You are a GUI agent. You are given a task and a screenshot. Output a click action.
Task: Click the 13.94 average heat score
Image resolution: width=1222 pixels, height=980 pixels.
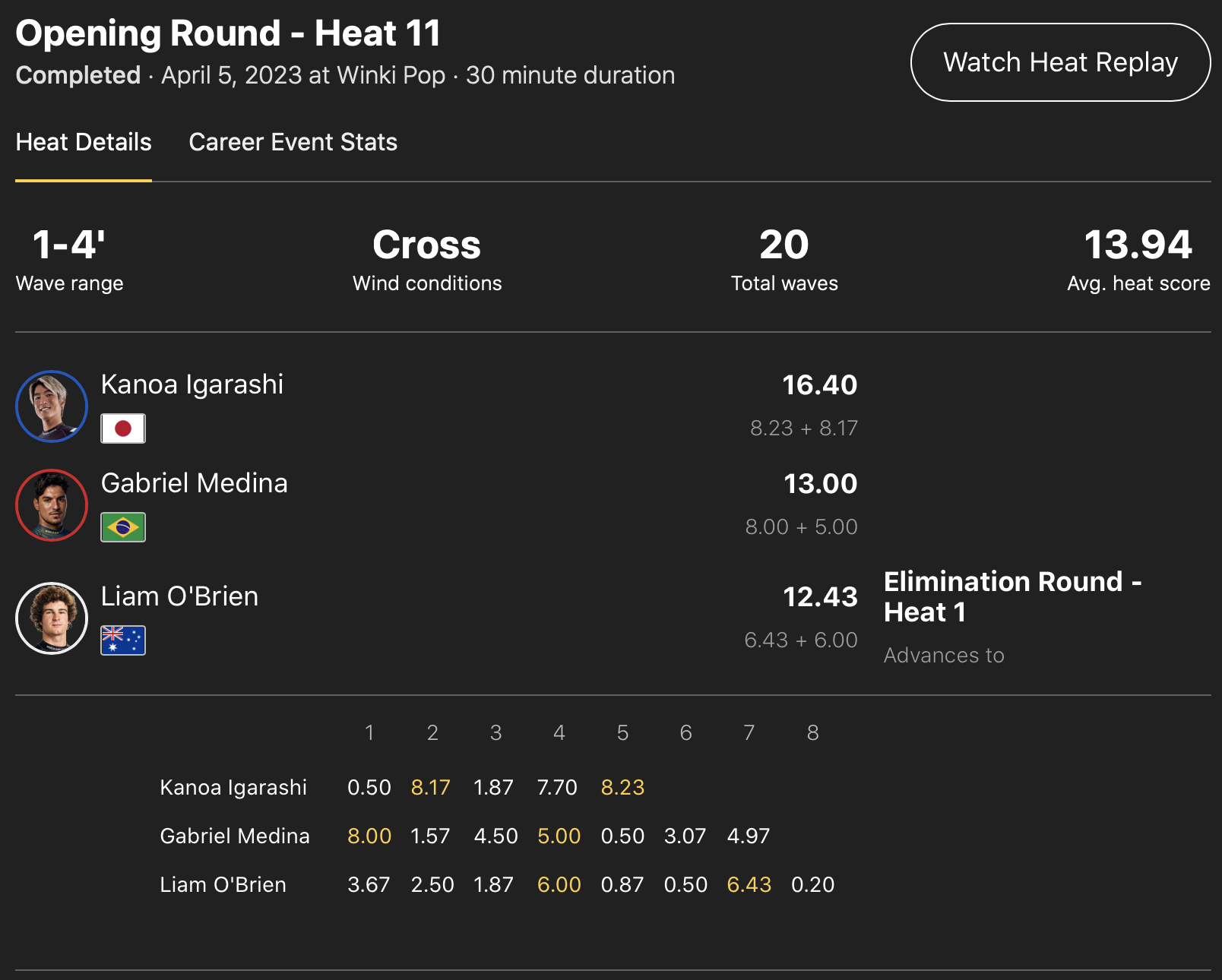(1138, 245)
